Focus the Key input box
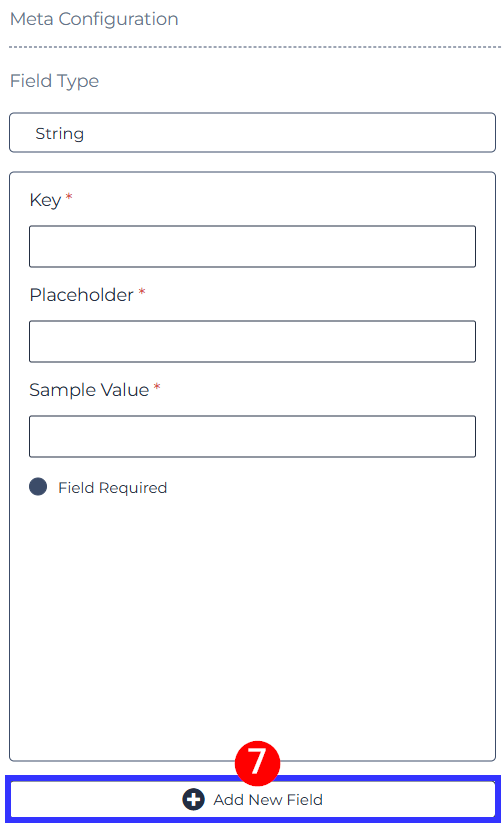Screen dimensions: 503x831 click(x=252, y=246)
